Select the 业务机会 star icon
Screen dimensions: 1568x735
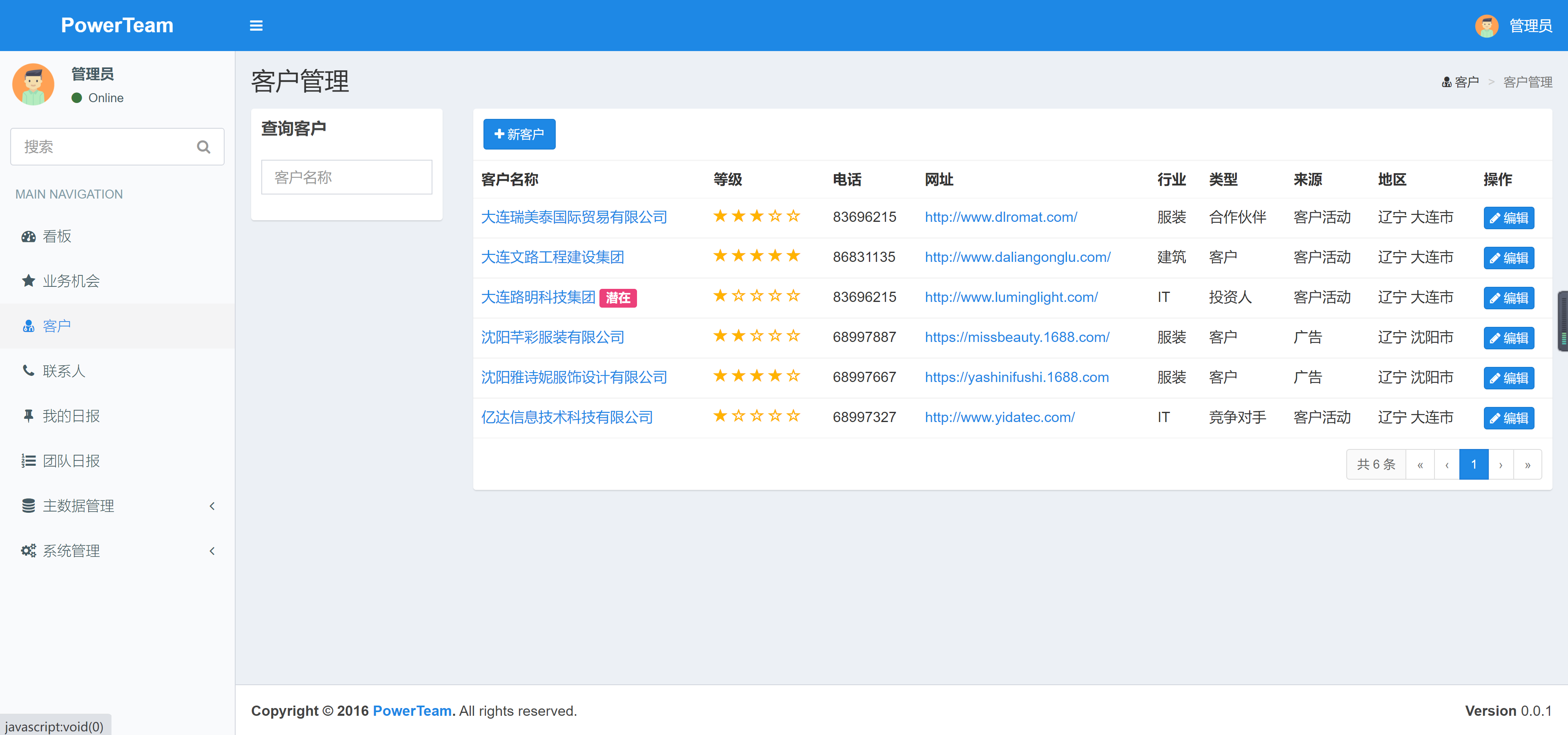click(28, 281)
